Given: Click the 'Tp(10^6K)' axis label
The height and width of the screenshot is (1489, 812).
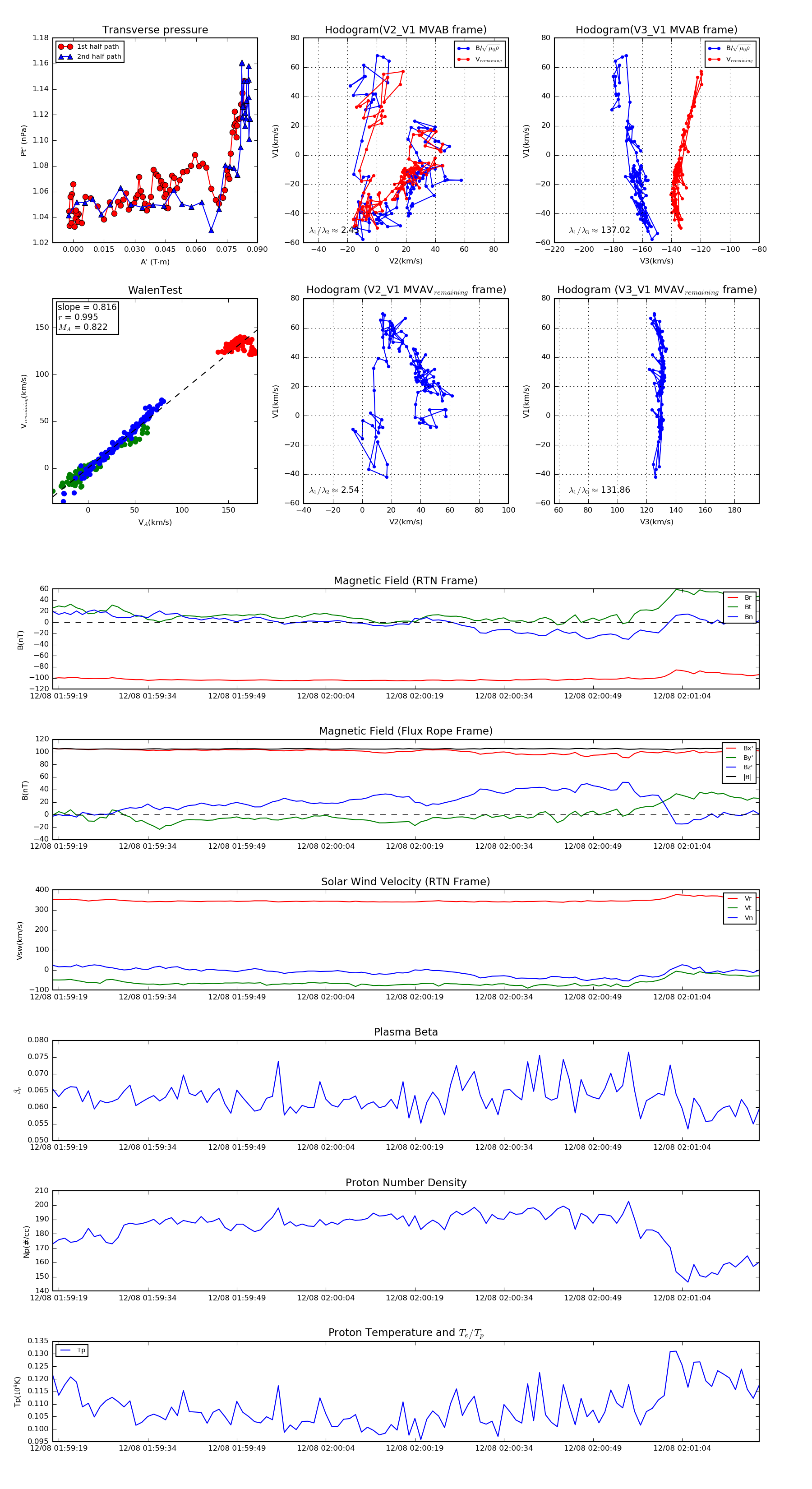Looking at the screenshot, I should pyautogui.click(x=17, y=1392).
